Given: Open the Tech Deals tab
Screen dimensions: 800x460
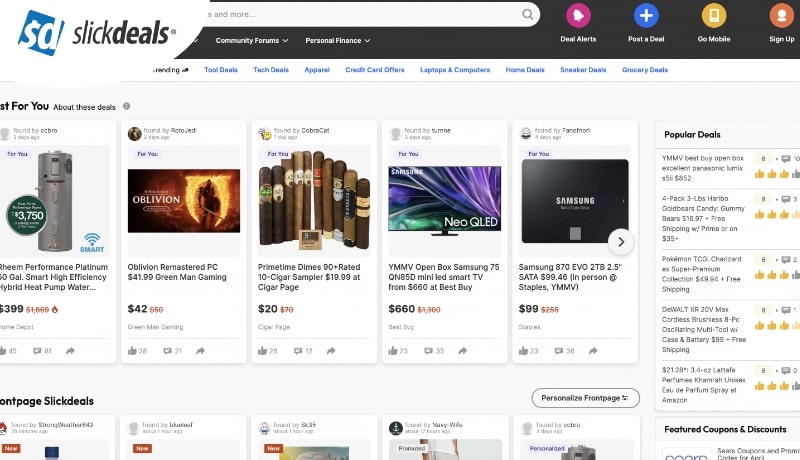Looking at the screenshot, I should pos(271,70).
